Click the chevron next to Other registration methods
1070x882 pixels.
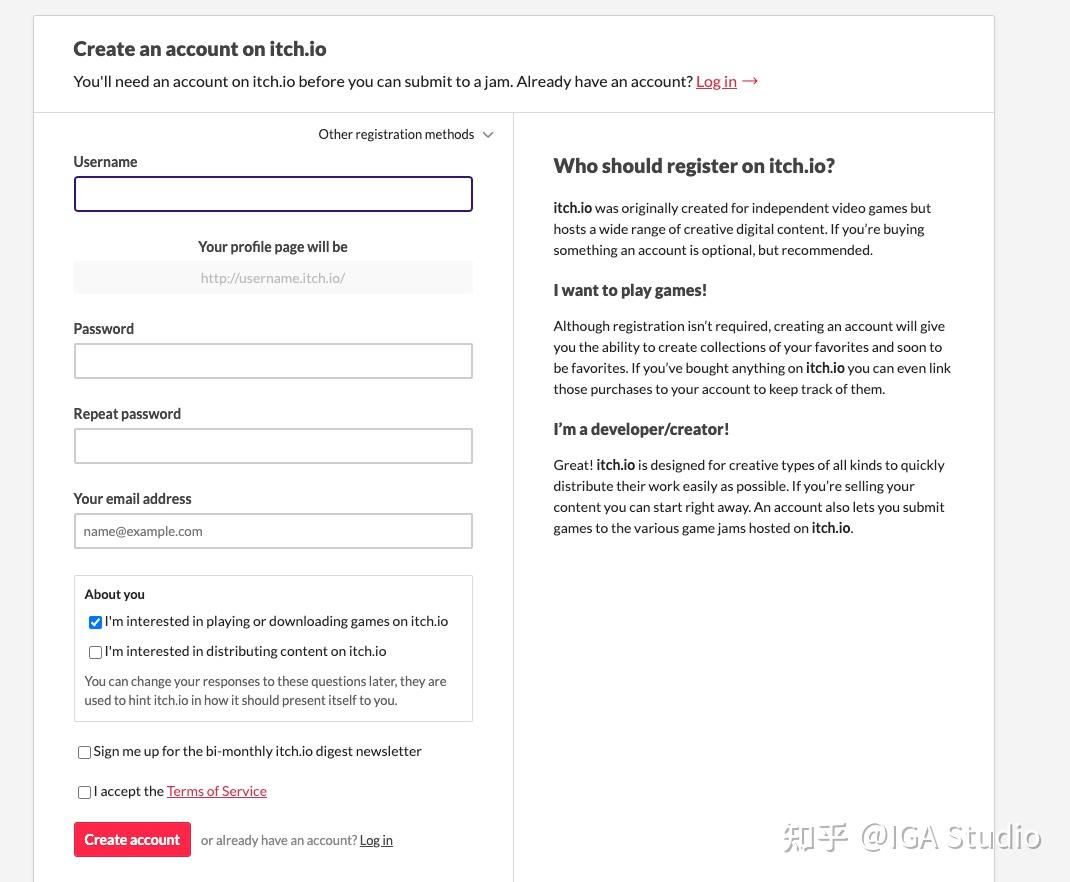point(488,135)
